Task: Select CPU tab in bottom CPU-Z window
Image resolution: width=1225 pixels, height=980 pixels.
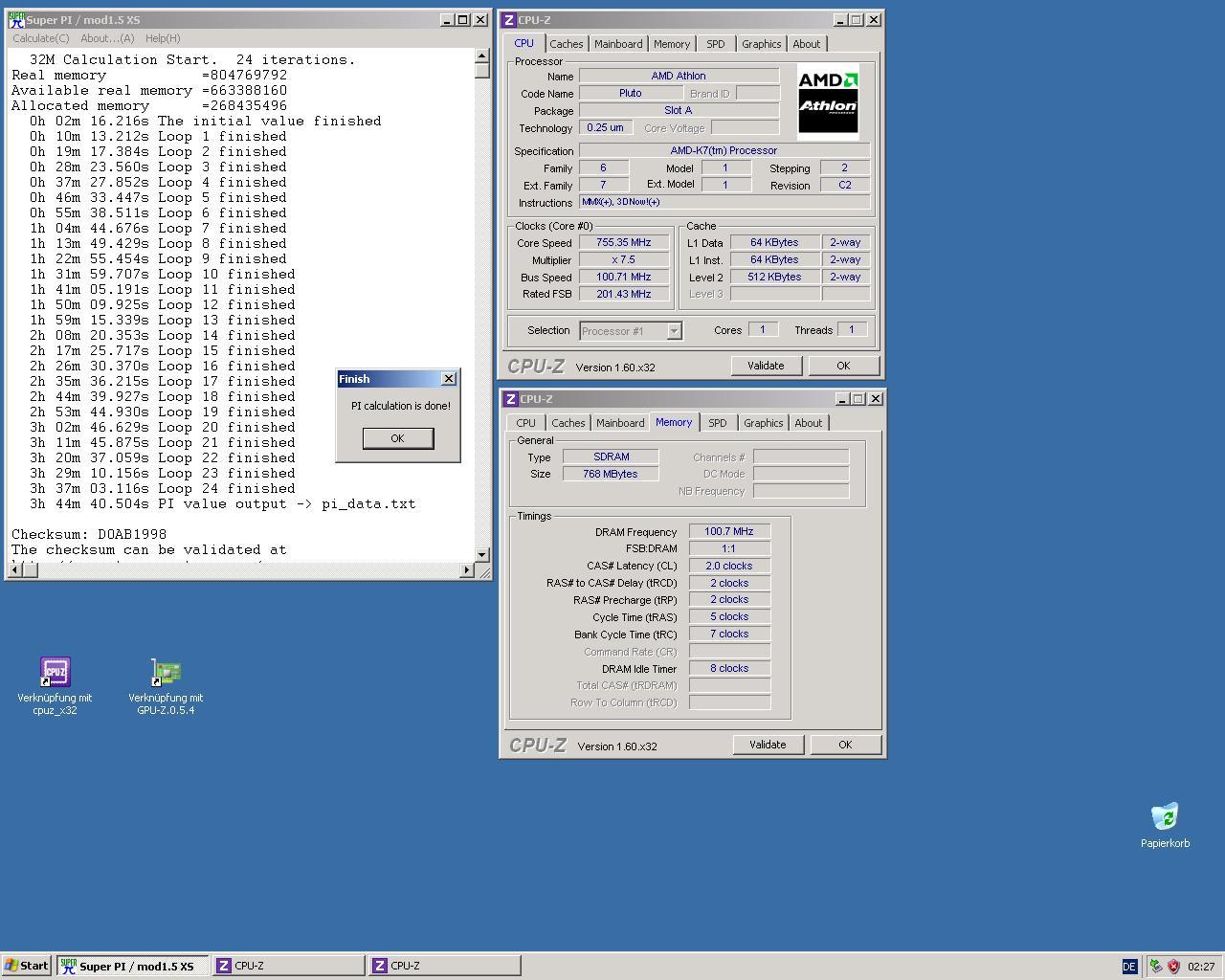Action: point(526,423)
